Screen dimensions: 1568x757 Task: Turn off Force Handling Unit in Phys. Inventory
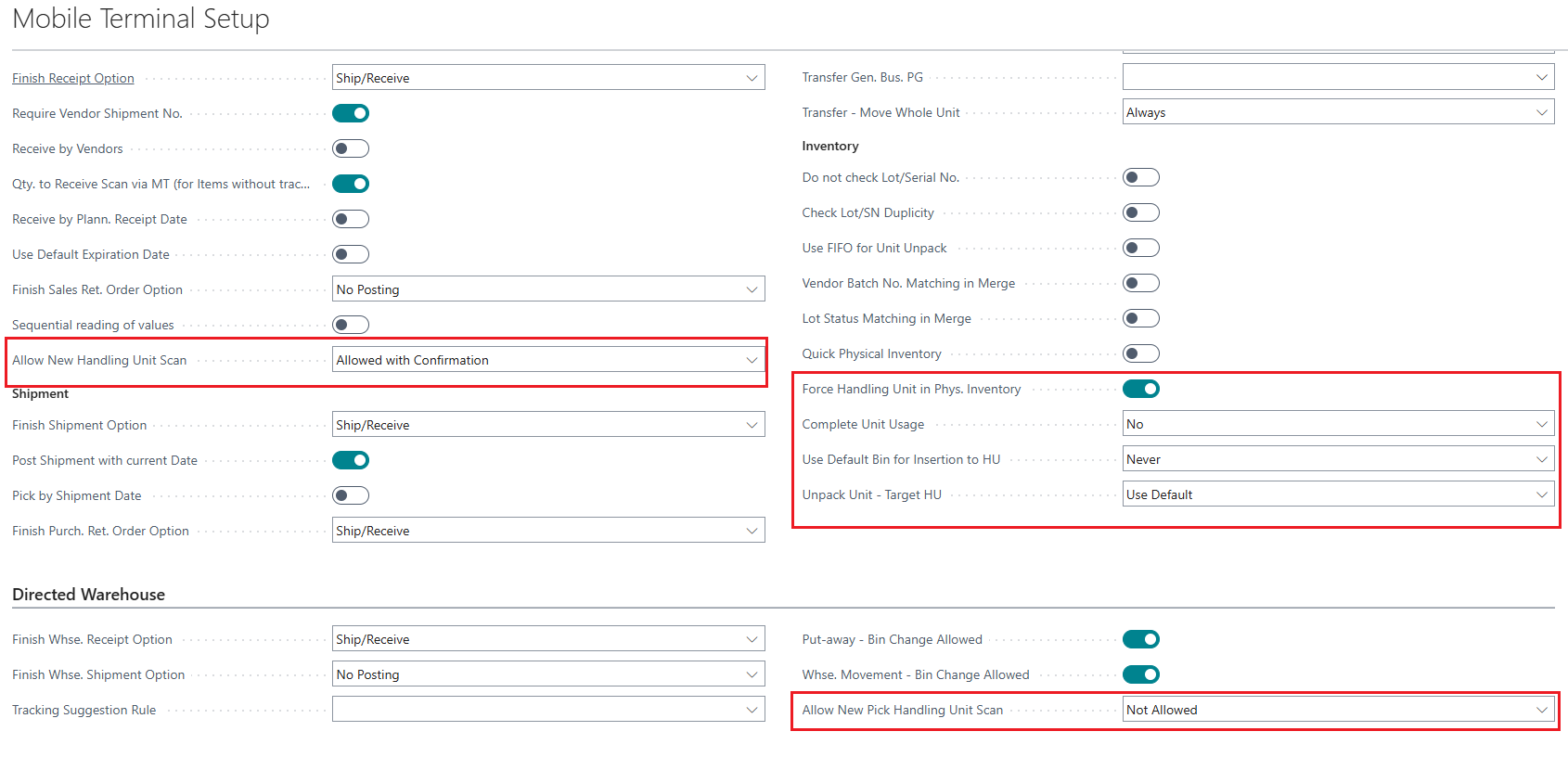[1140, 389]
